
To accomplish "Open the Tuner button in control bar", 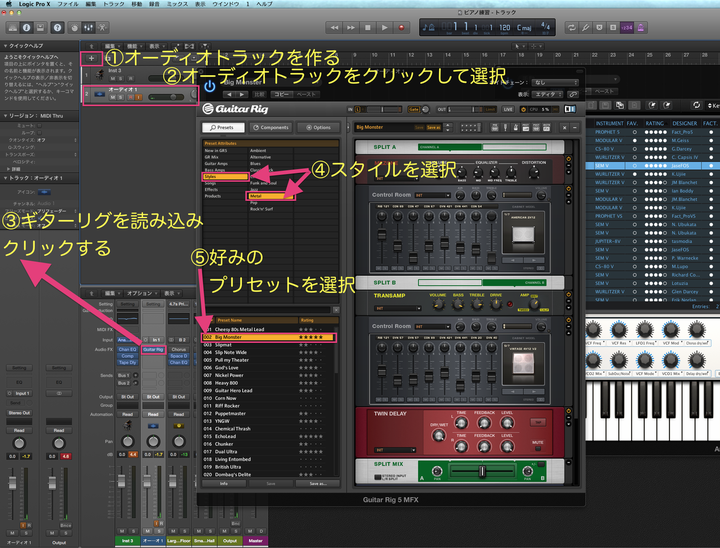I will pyautogui.click(x=585, y=28).
